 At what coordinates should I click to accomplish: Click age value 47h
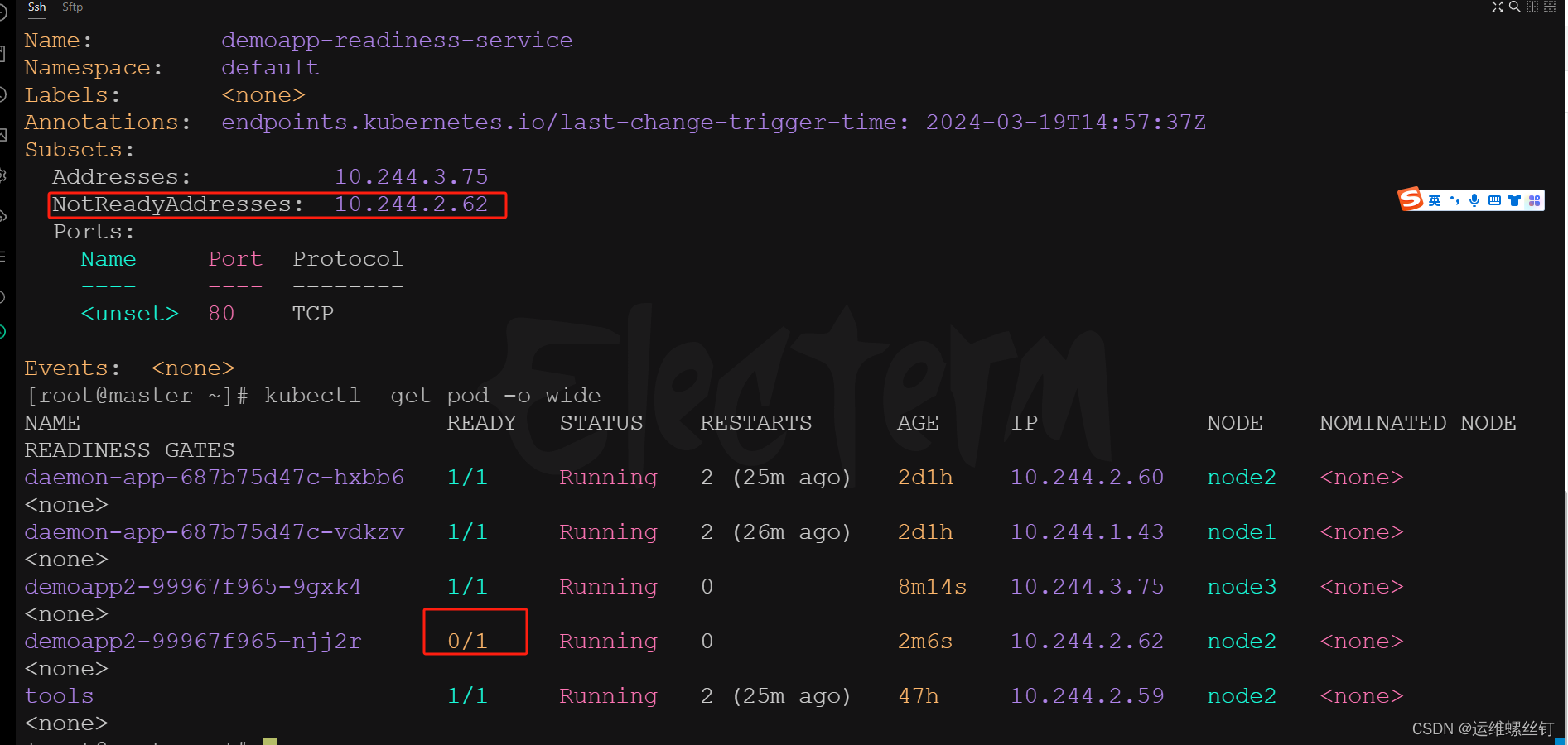(x=919, y=696)
